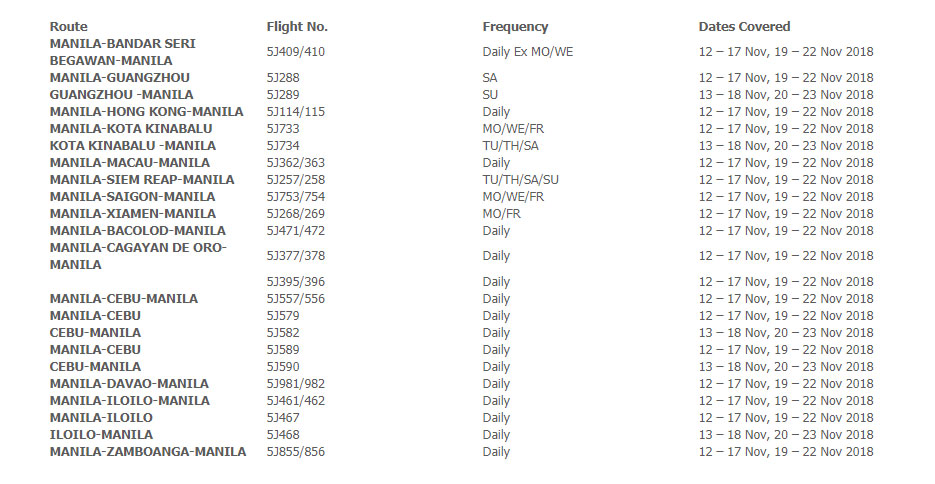Click the MANILA-HONG KONG-MANILA route
The image size is (935, 484).
coord(147,112)
